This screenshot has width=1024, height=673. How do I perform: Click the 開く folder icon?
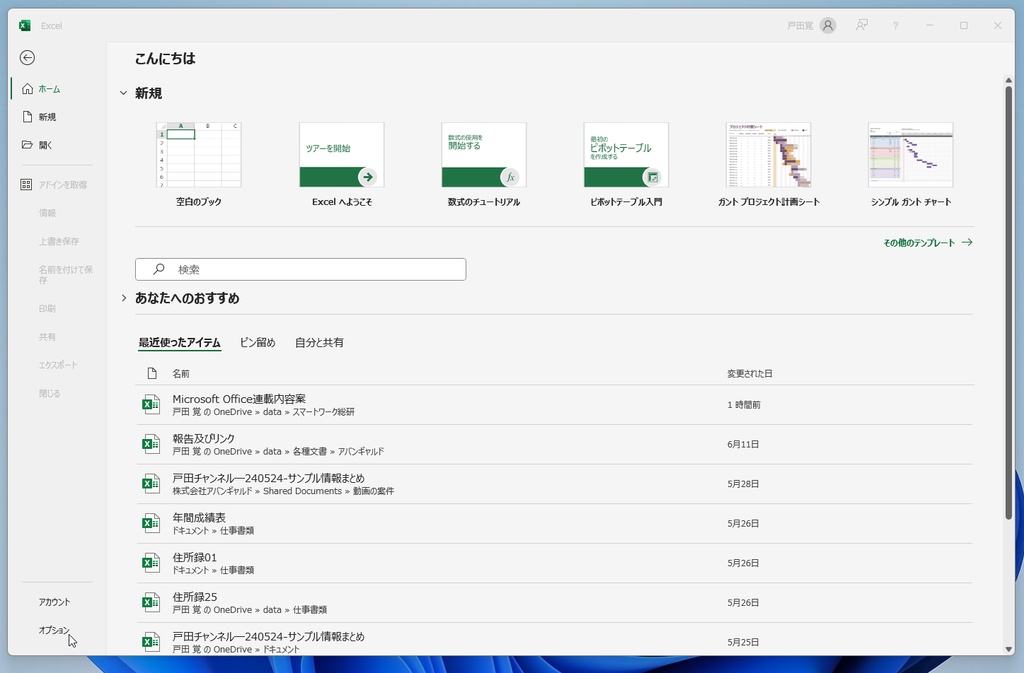[x=27, y=145]
